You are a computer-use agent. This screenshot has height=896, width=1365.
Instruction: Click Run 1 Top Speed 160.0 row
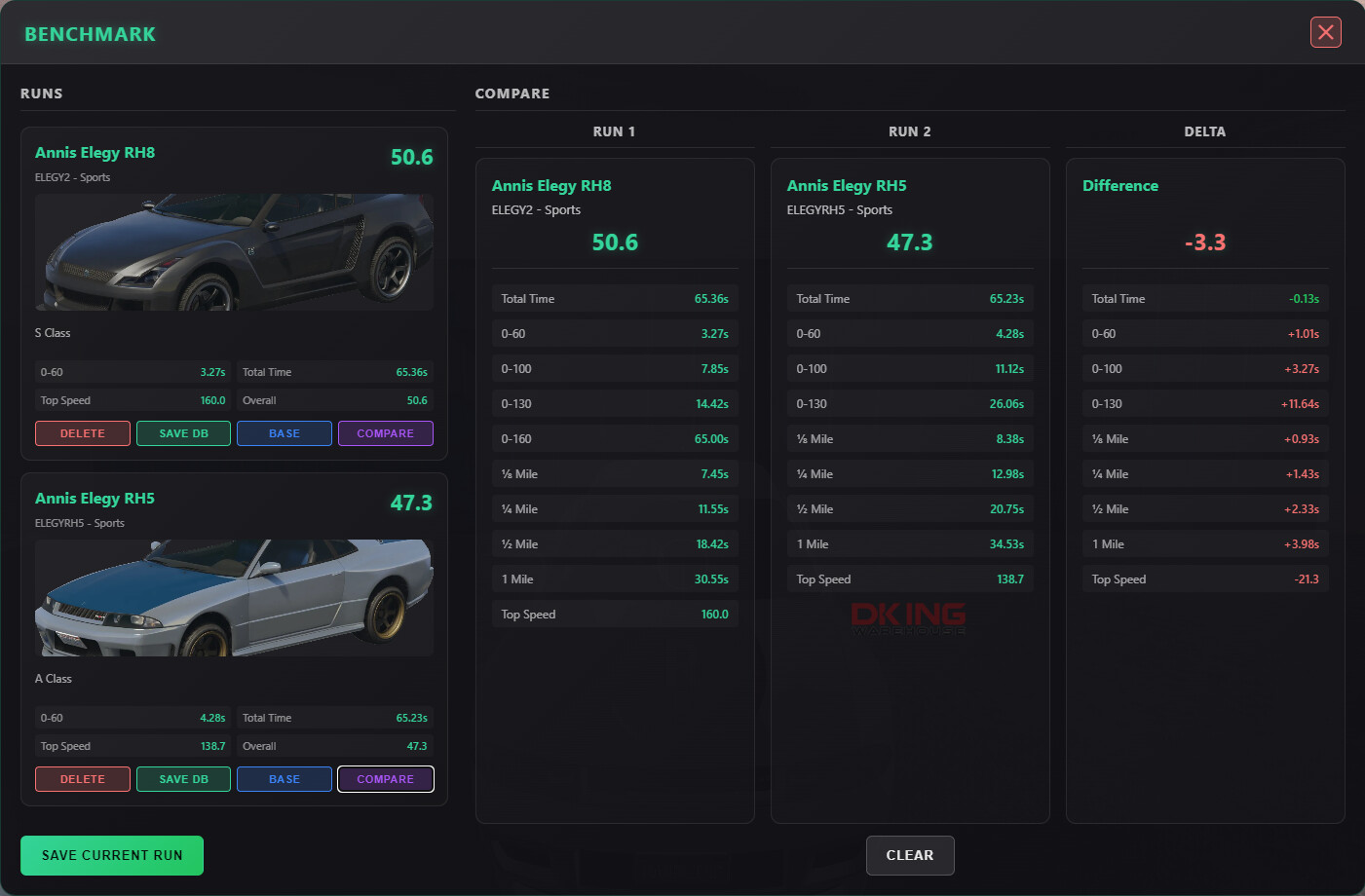point(615,615)
